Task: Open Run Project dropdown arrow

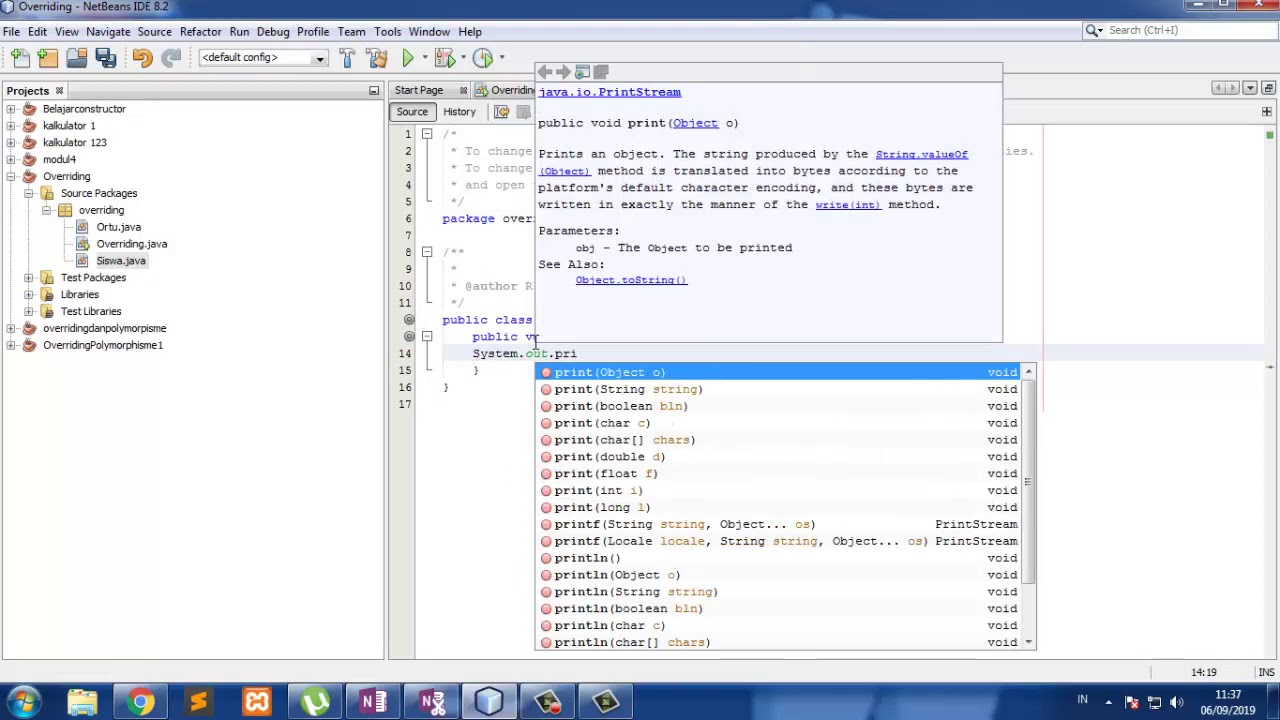Action: click(x=424, y=58)
